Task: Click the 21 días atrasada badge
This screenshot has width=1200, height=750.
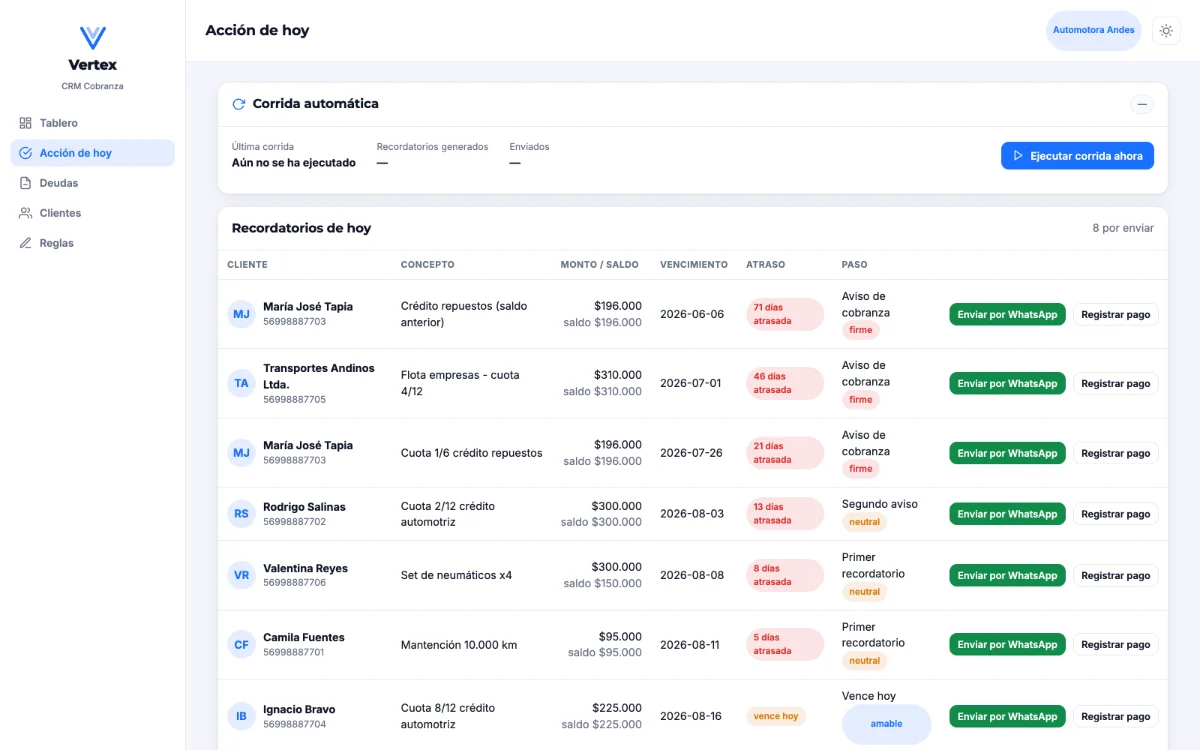Action: coord(785,453)
